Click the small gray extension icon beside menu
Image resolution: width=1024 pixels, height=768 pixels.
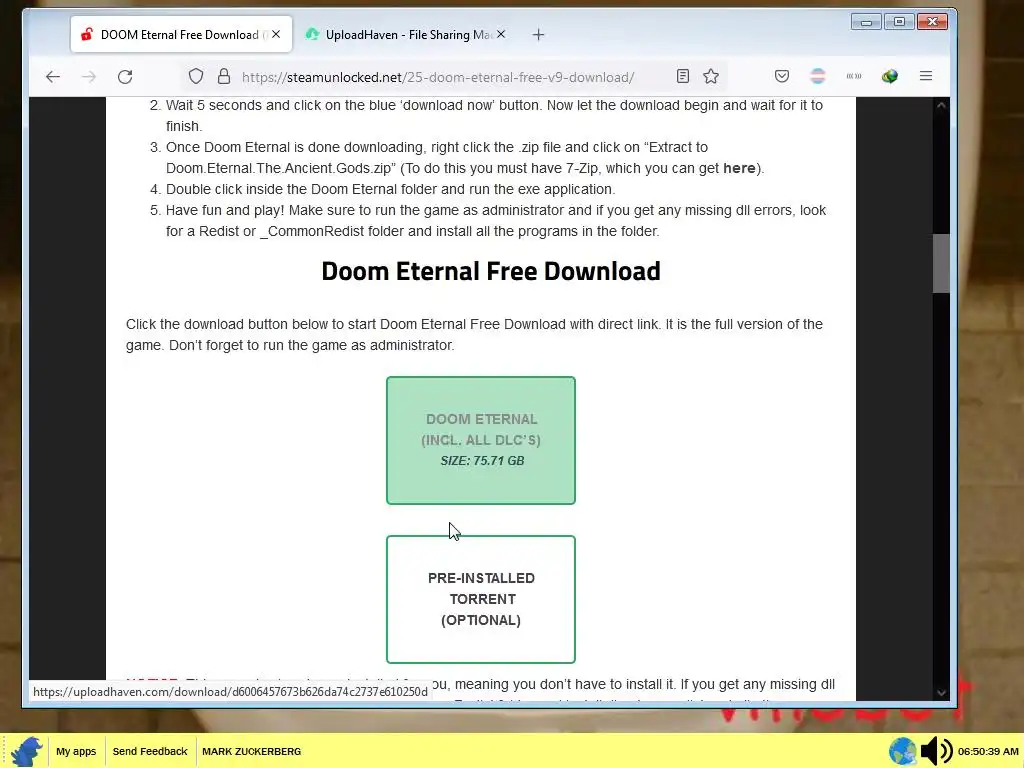point(854,76)
